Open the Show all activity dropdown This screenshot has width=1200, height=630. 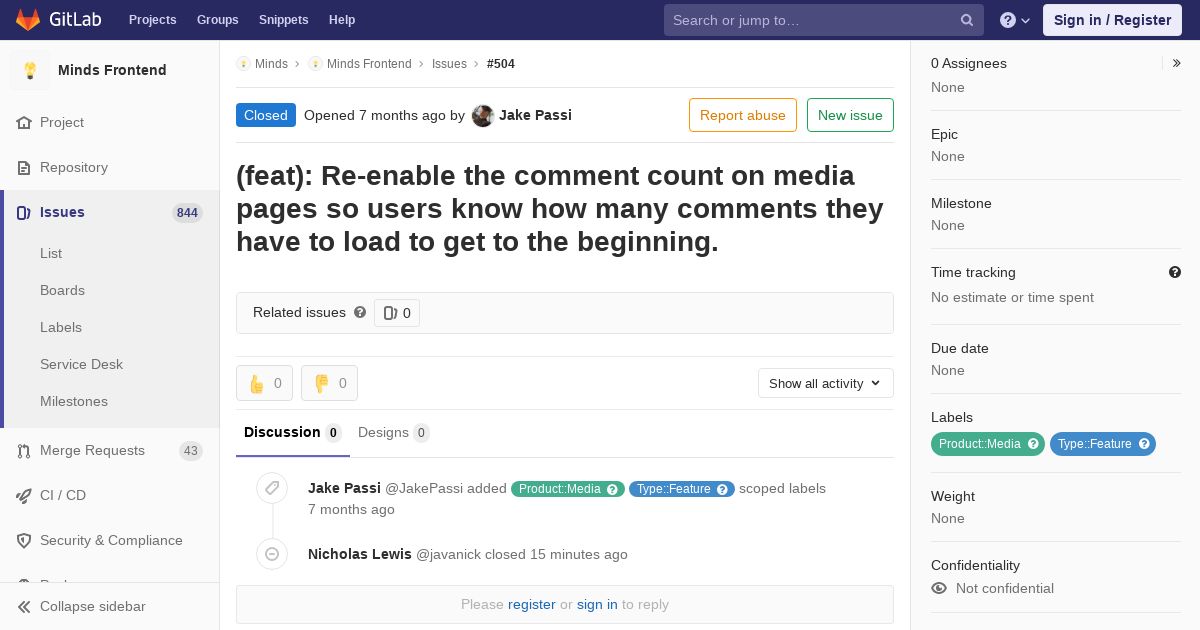coord(825,383)
